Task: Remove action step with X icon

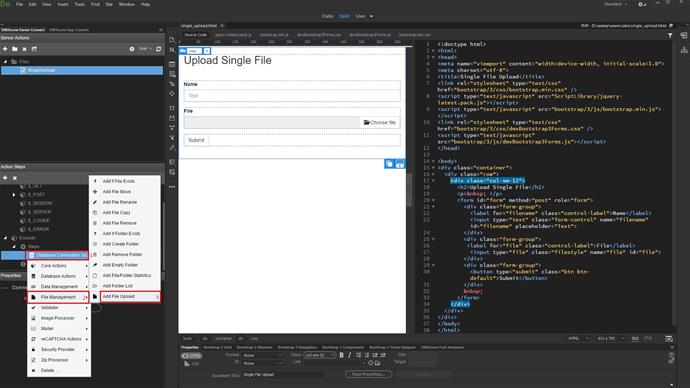Action: click(x=15, y=178)
